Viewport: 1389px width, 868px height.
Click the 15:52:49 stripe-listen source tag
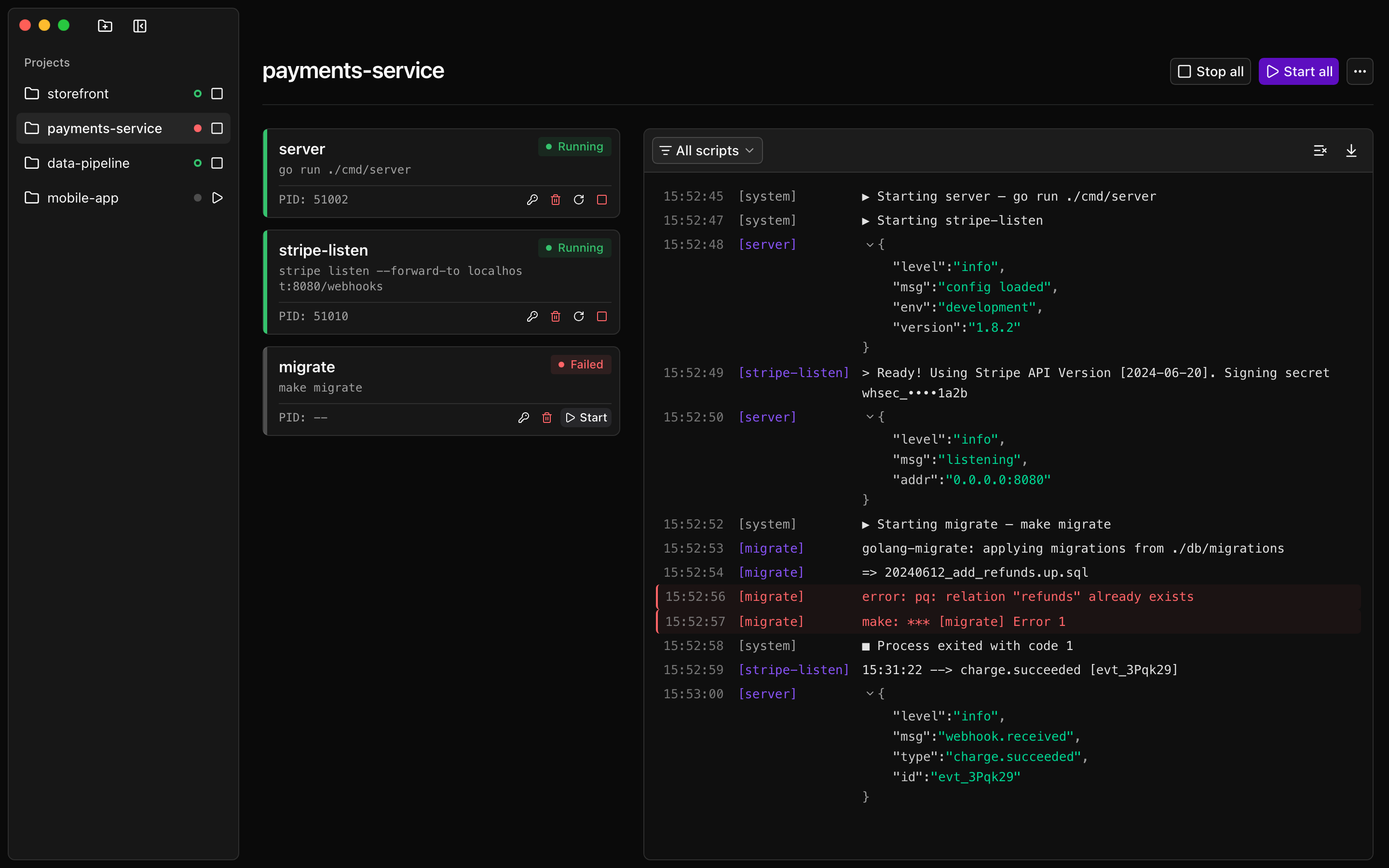click(x=794, y=373)
